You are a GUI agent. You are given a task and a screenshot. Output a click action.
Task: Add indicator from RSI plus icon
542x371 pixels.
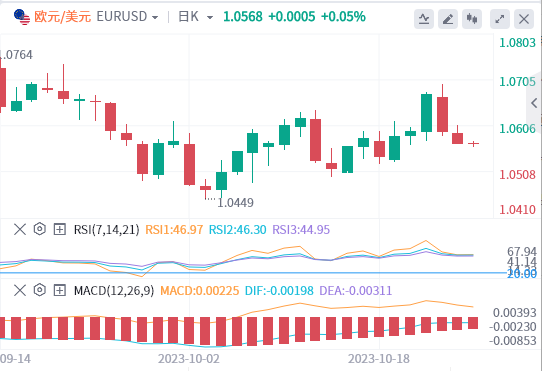[60, 229]
